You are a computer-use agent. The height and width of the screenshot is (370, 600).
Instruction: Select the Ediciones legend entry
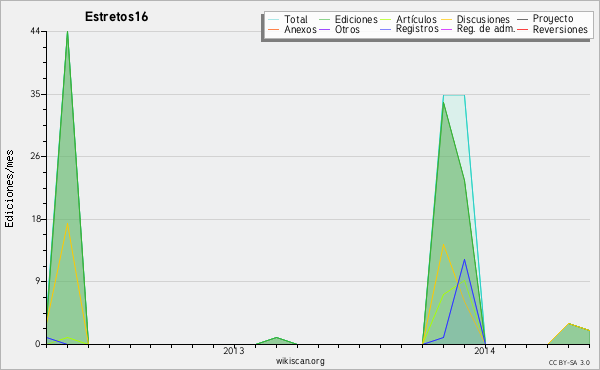(x=356, y=19)
